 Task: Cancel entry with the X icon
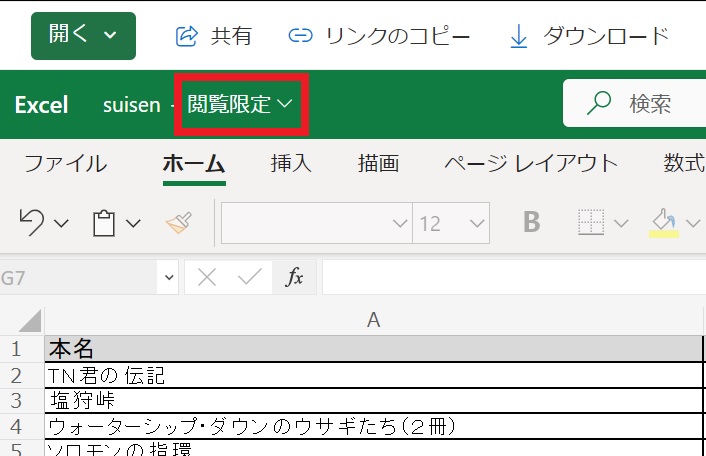pos(207,277)
